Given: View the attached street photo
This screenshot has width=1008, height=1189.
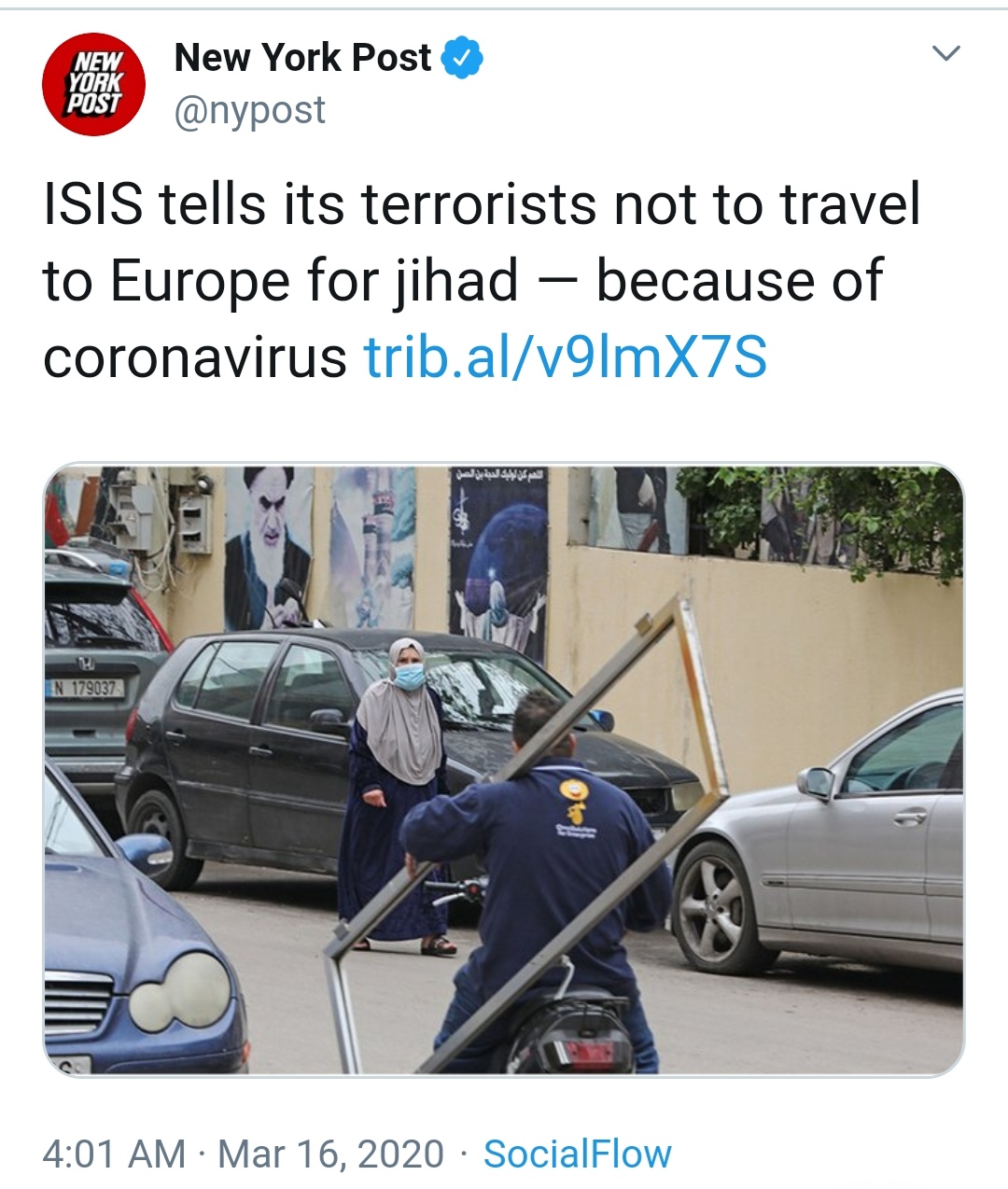Looking at the screenshot, I should 504,770.
